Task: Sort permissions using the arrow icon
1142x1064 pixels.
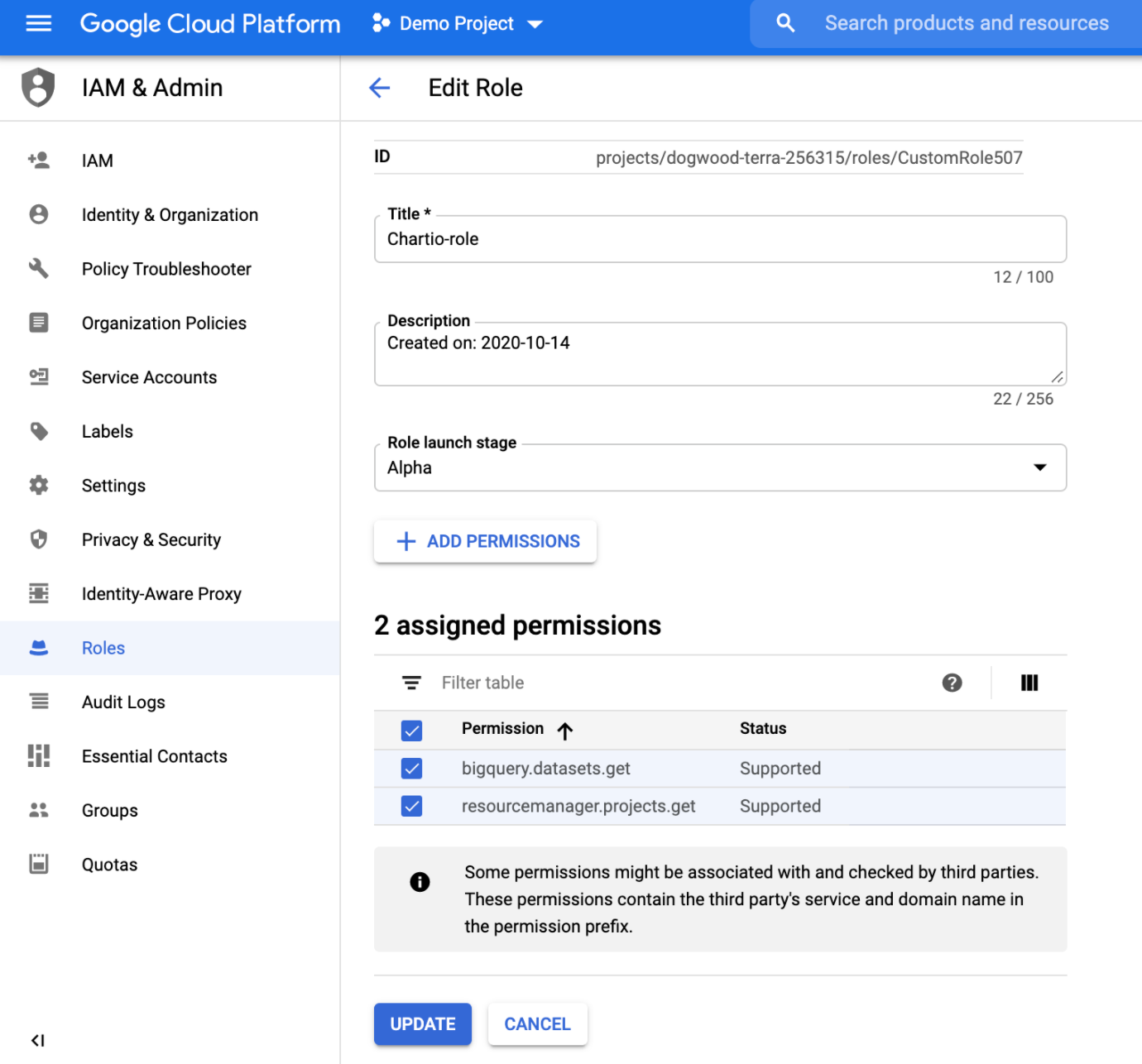Action: 565,731
